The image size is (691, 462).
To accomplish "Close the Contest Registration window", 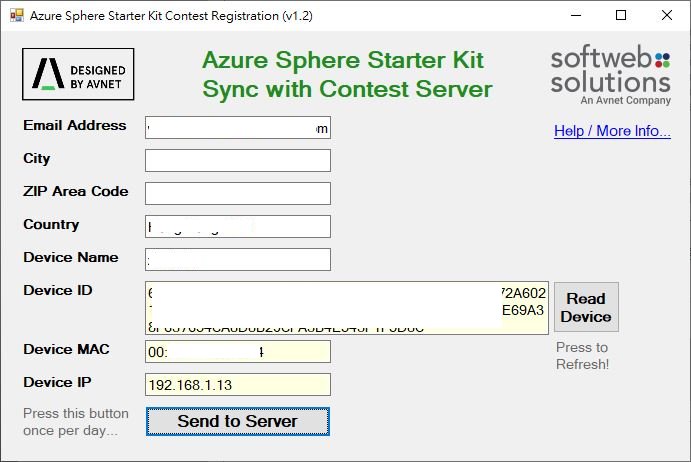I will point(667,15).
